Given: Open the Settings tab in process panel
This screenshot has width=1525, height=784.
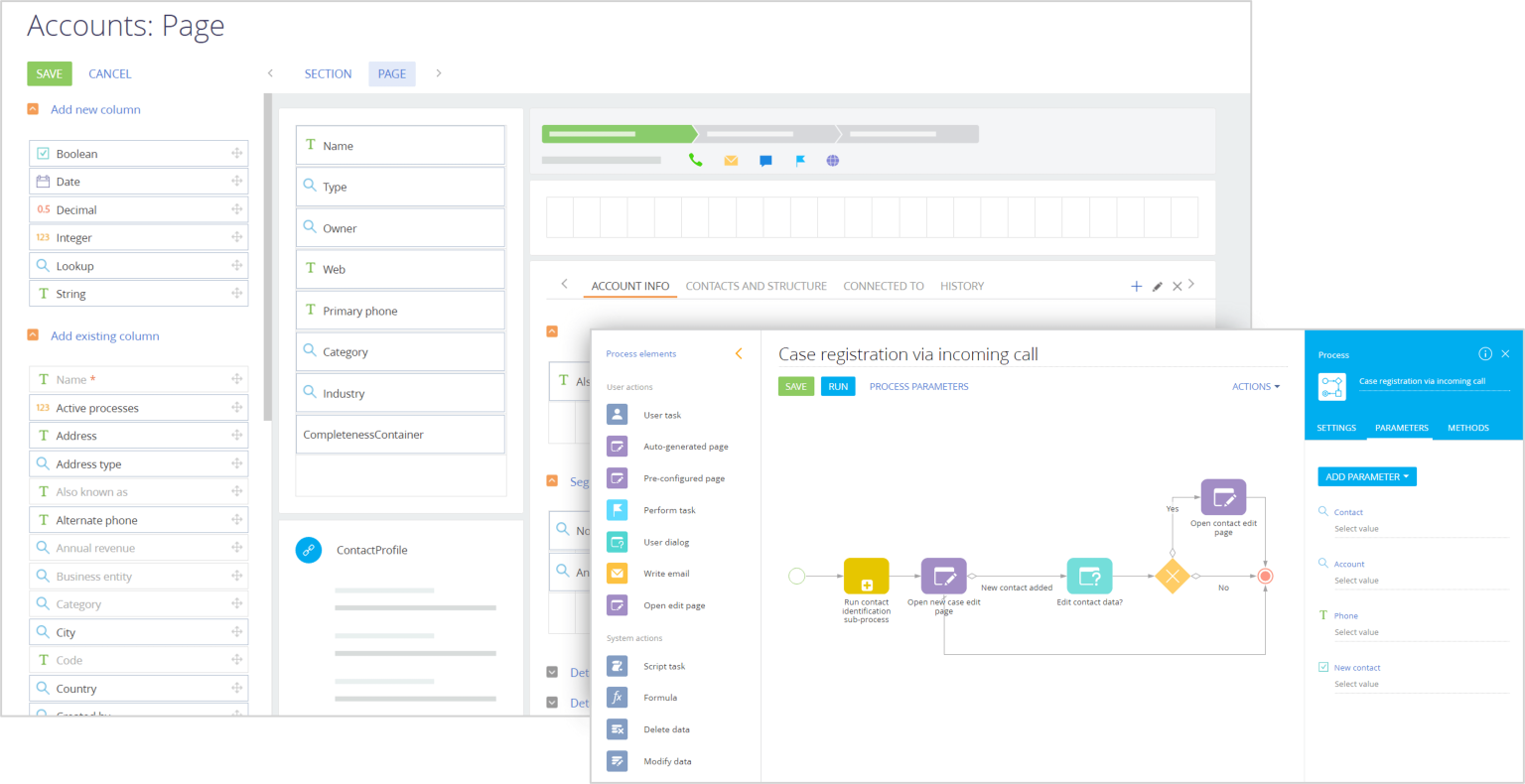Looking at the screenshot, I should coord(1335,428).
